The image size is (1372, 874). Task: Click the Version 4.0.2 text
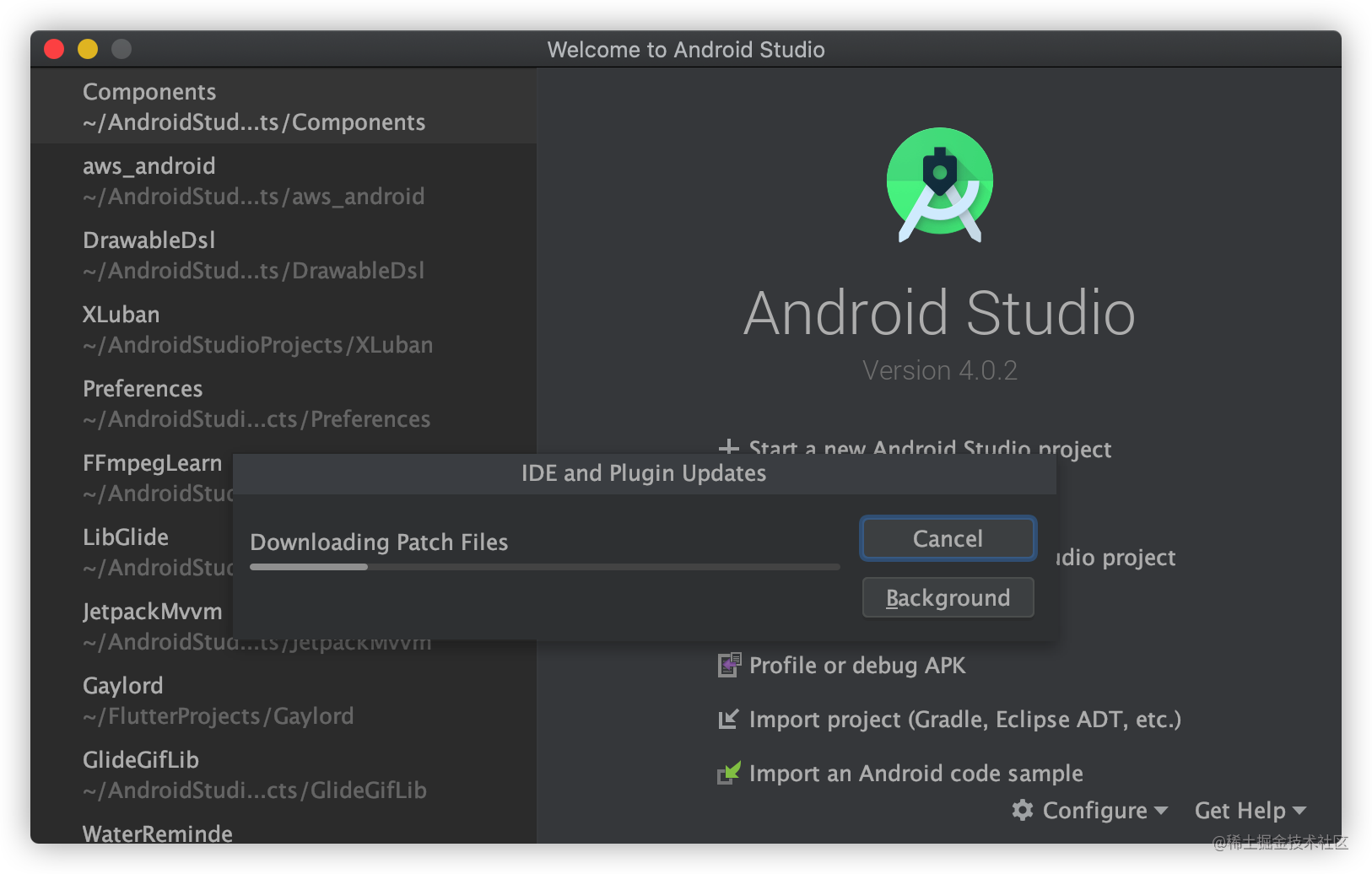click(940, 370)
